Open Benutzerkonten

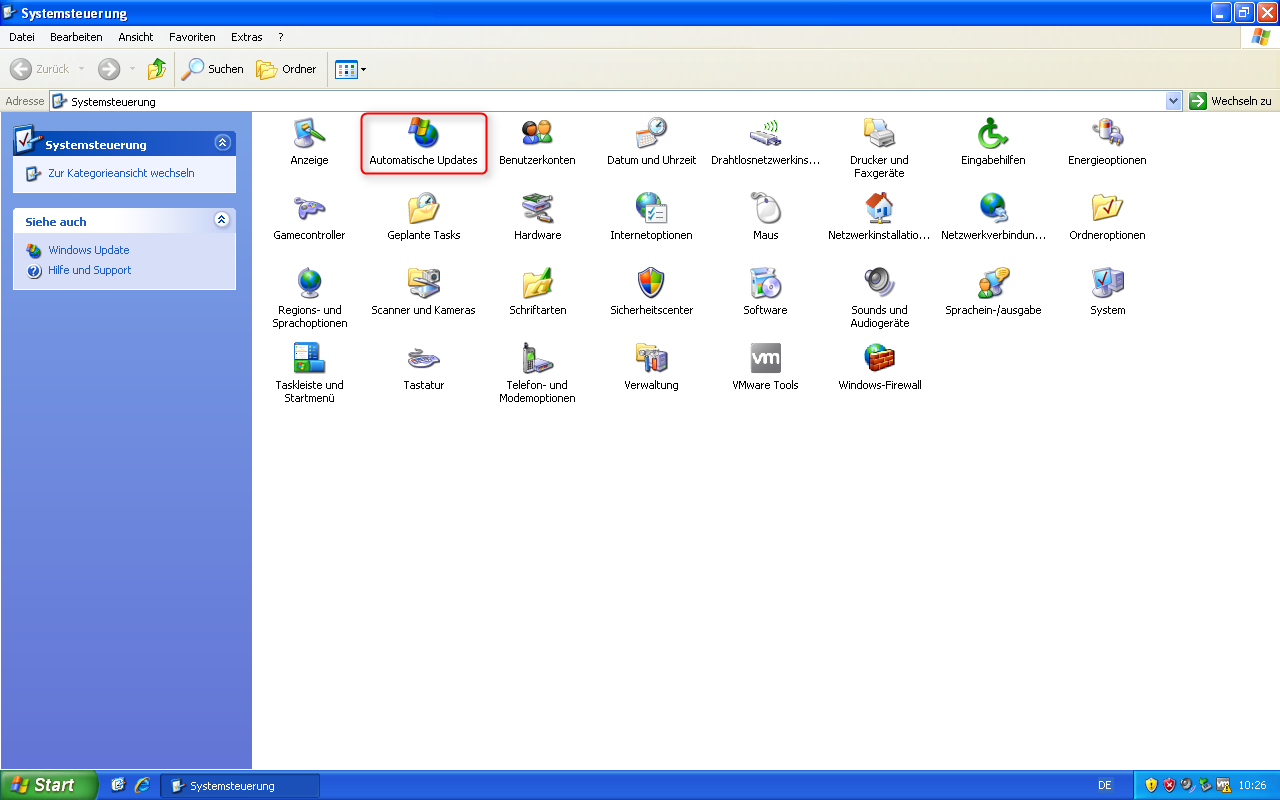point(537,135)
